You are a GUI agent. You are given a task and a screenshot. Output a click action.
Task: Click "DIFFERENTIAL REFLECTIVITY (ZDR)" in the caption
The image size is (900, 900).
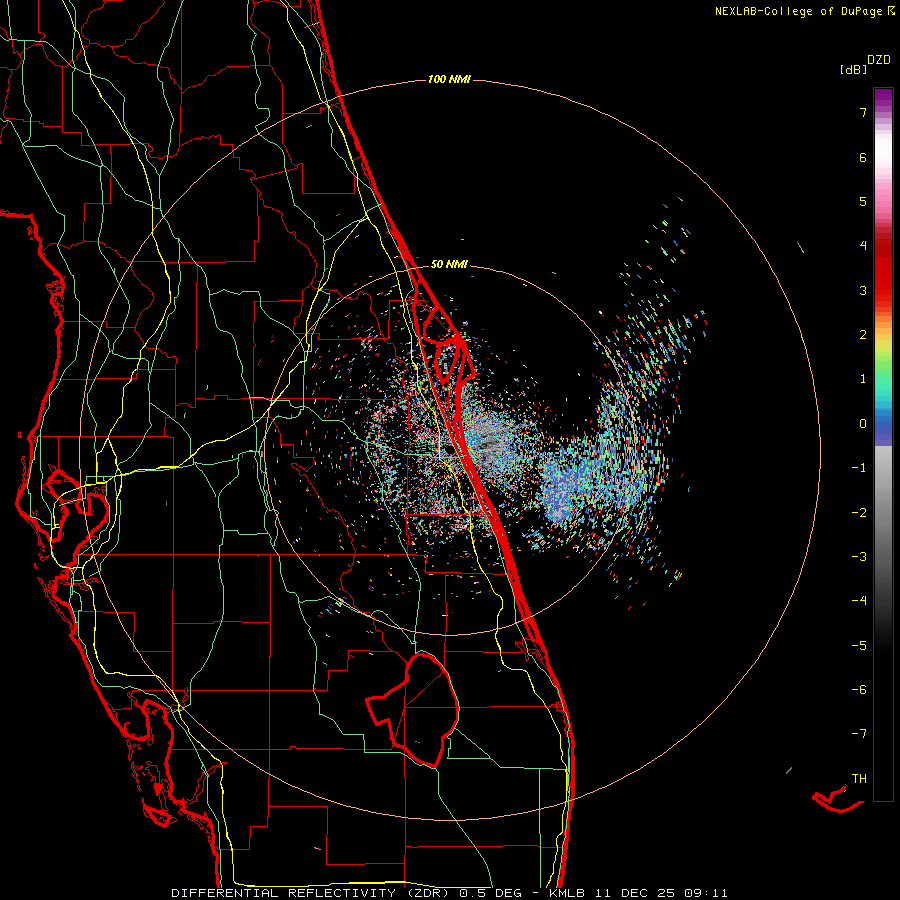click(x=313, y=893)
